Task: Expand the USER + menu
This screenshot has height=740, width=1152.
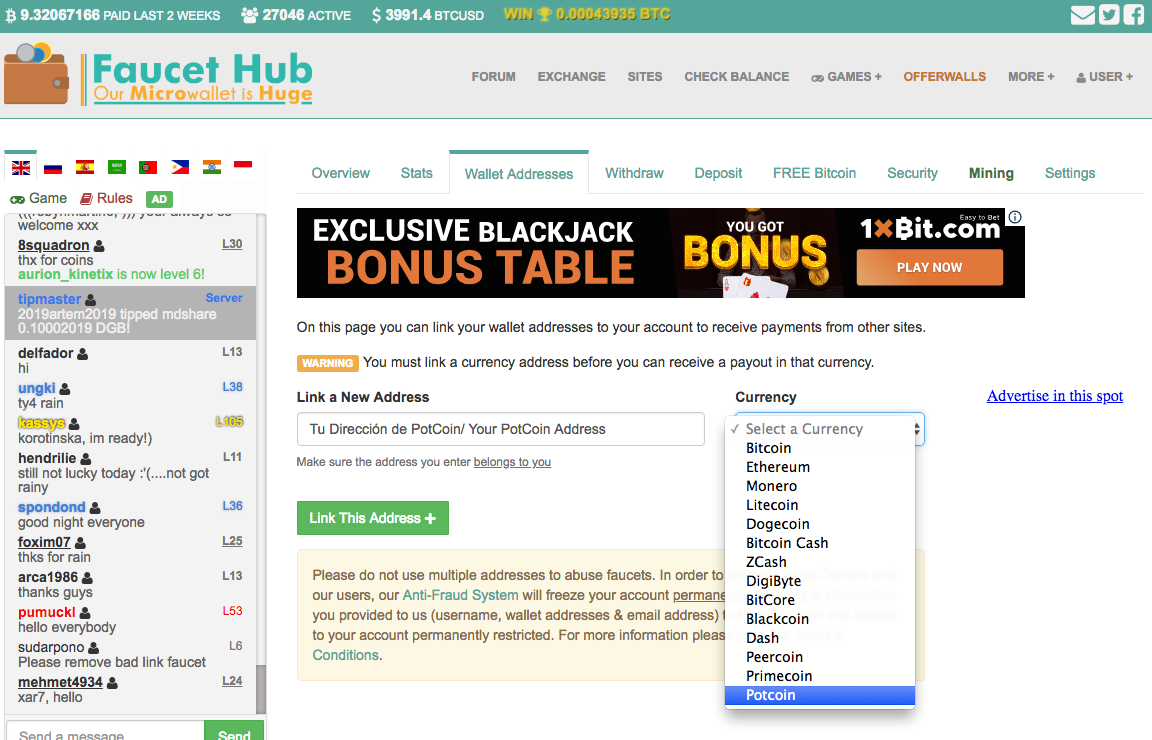Action: 1104,77
